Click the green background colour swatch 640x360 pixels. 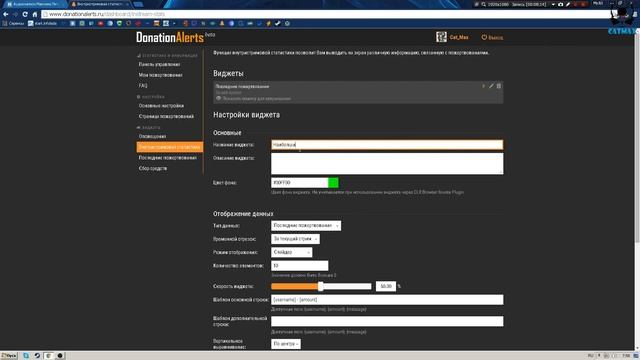pos(333,182)
